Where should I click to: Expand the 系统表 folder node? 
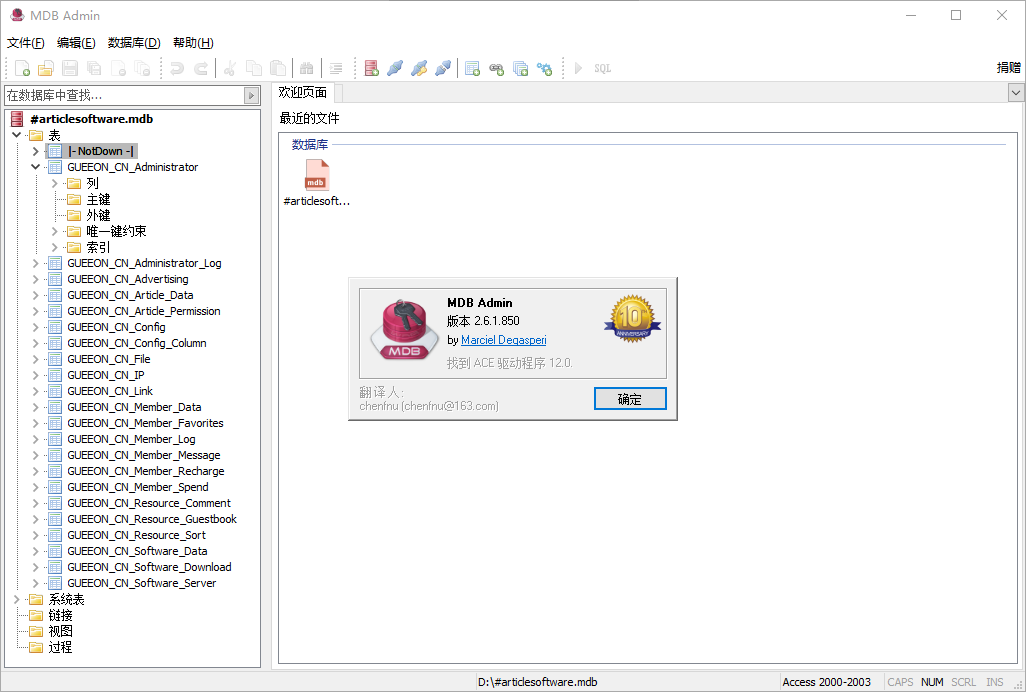point(17,599)
